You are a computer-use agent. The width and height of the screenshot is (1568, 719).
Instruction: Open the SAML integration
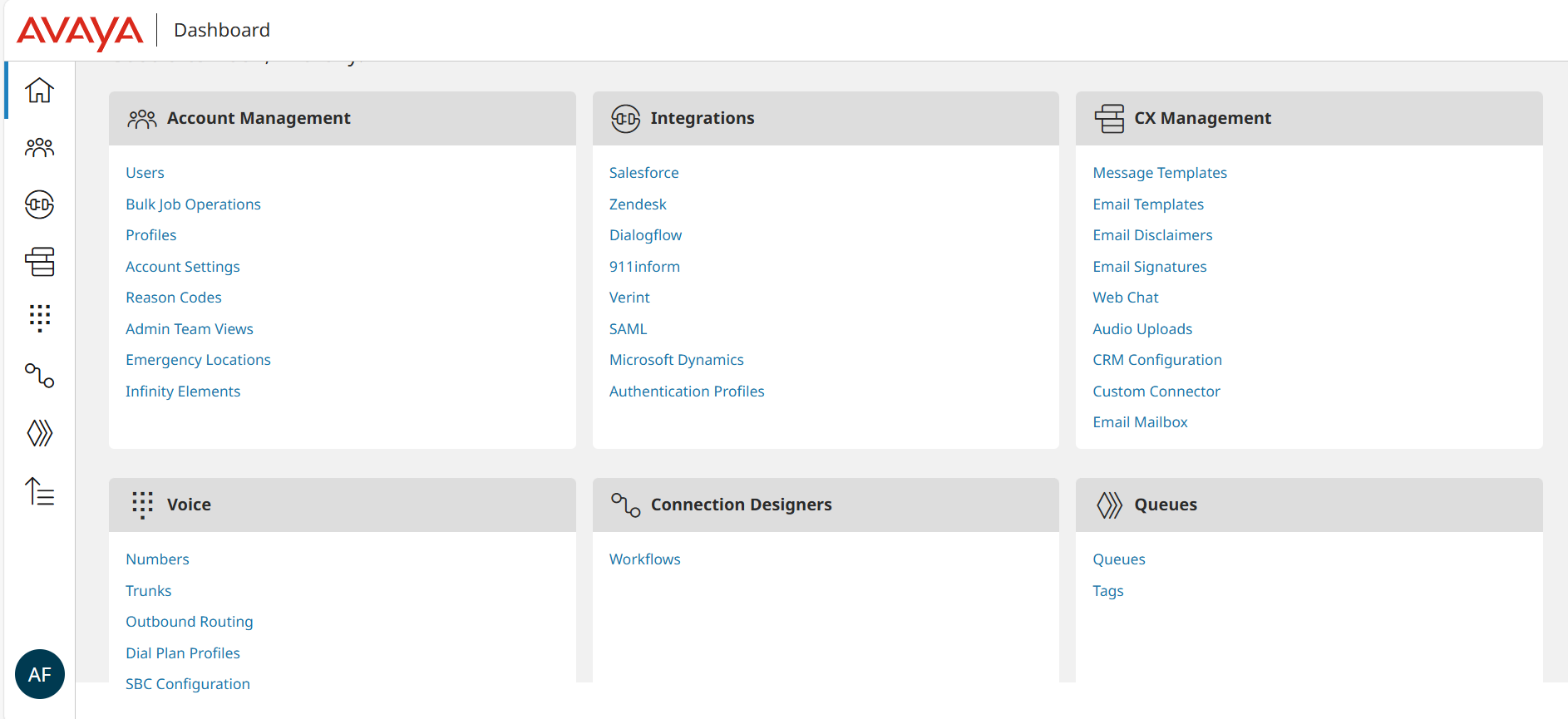[628, 329]
